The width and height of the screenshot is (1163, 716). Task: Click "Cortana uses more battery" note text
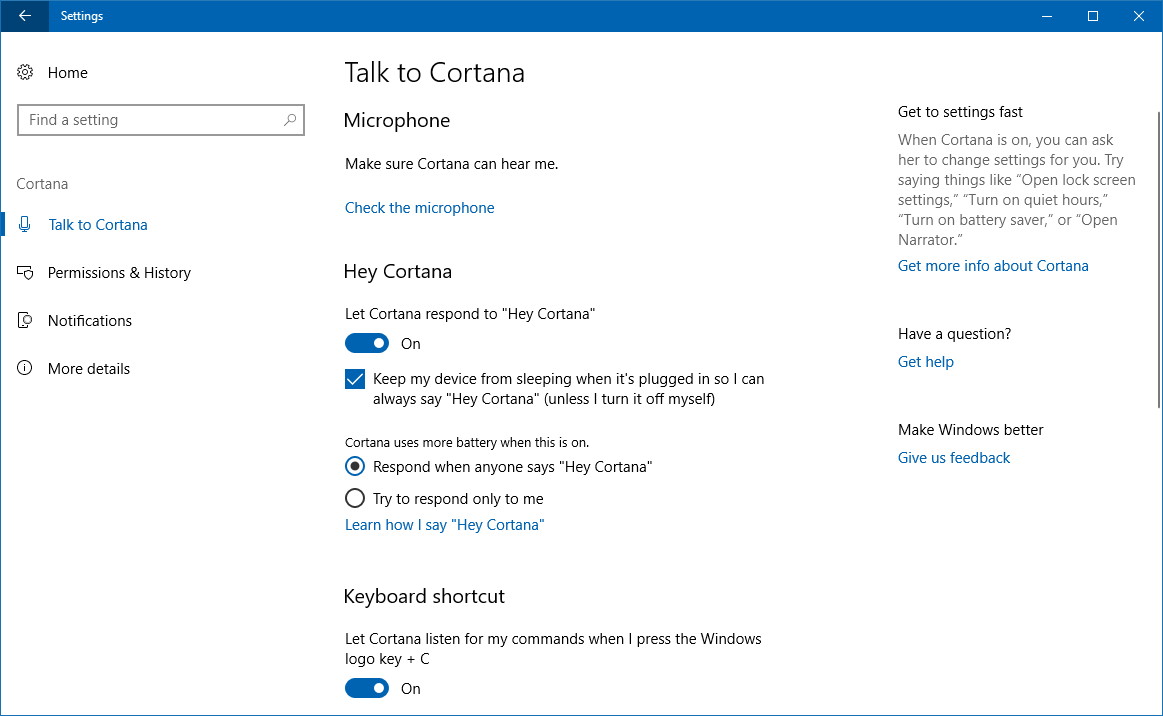pyautogui.click(x=467, y=442)
